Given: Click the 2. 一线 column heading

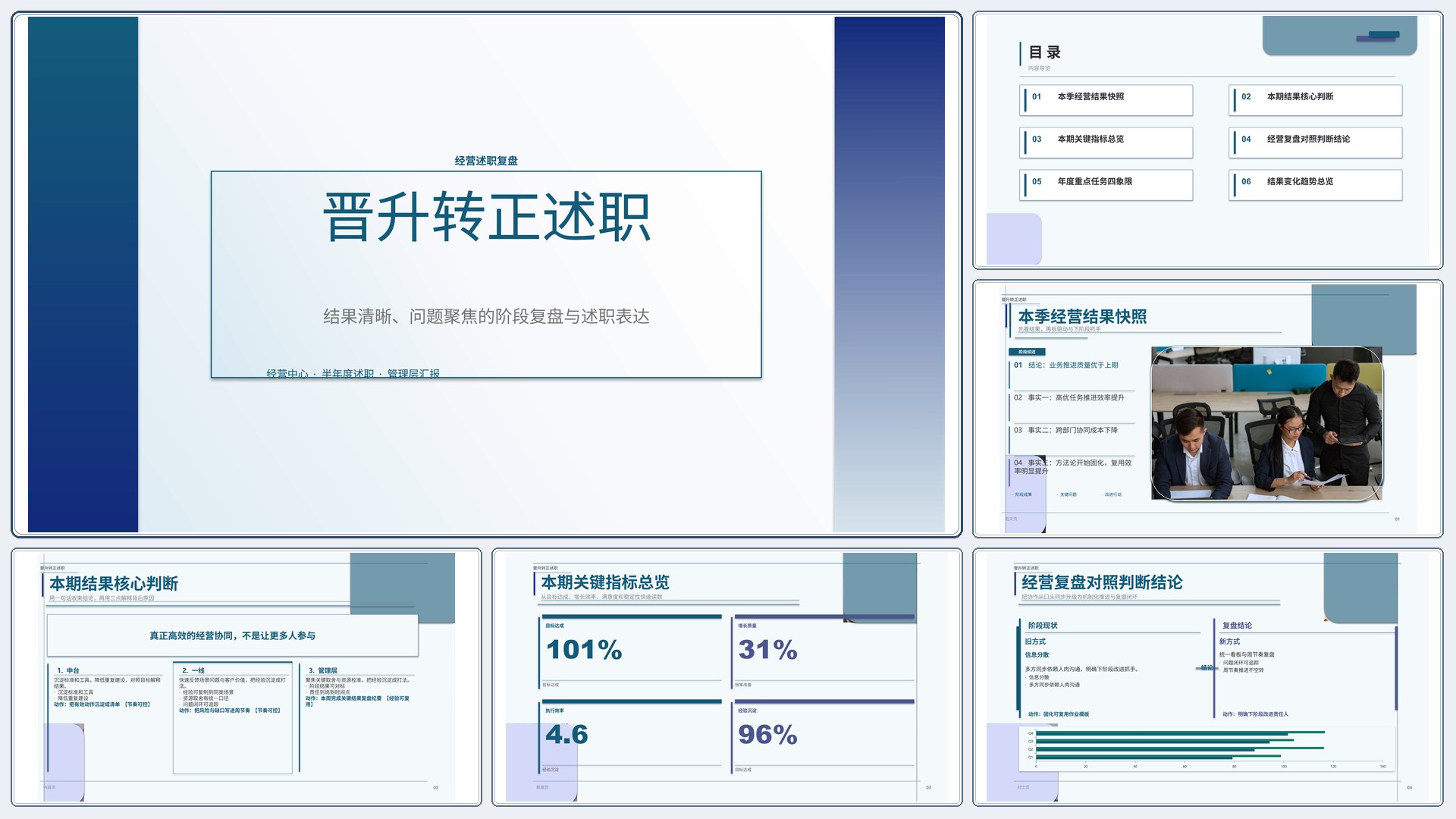Looking at the screenshot, I should (x=193, y=670).
